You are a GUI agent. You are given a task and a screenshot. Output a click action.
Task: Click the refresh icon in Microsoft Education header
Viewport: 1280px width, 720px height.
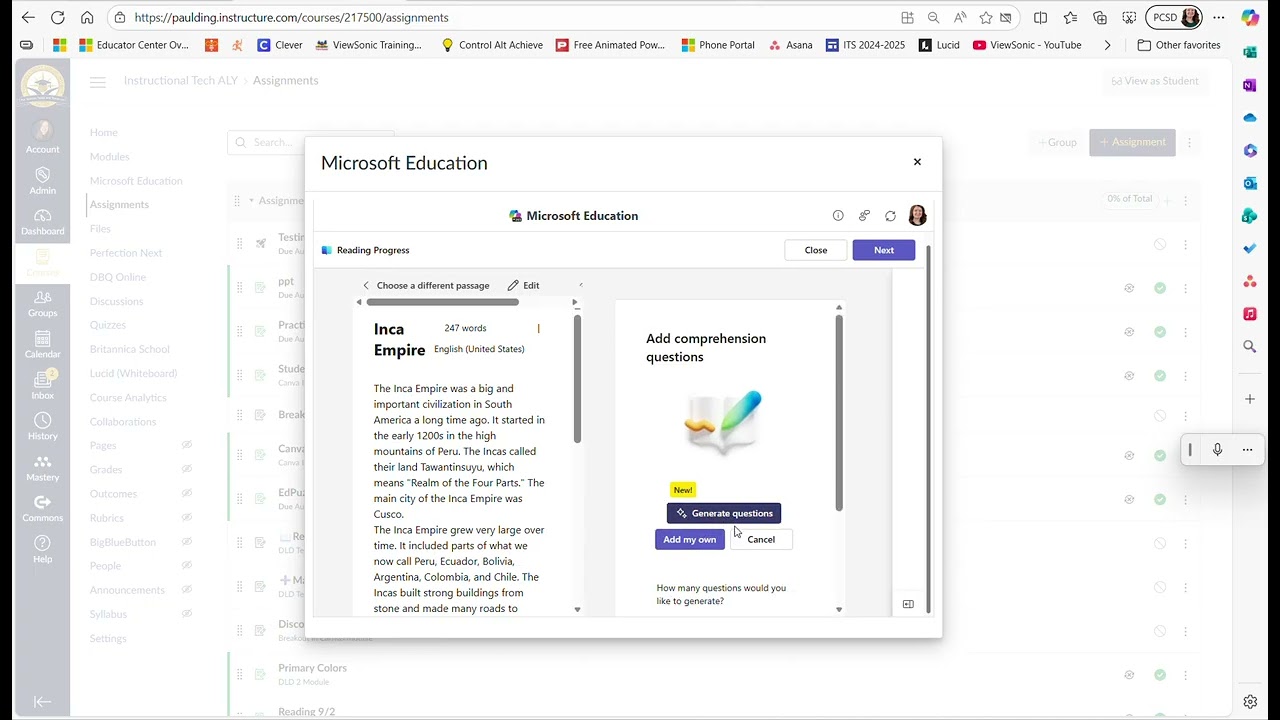(890, 216)
